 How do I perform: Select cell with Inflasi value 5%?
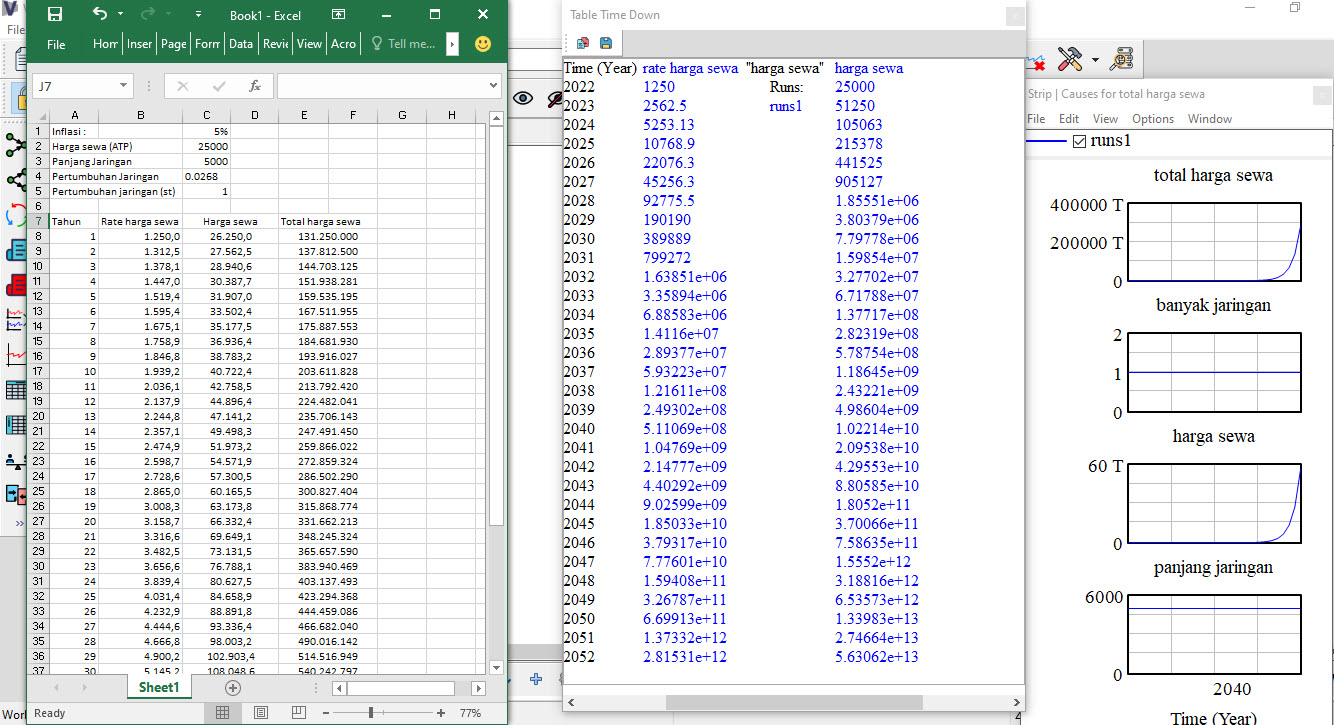pos(207,131)
